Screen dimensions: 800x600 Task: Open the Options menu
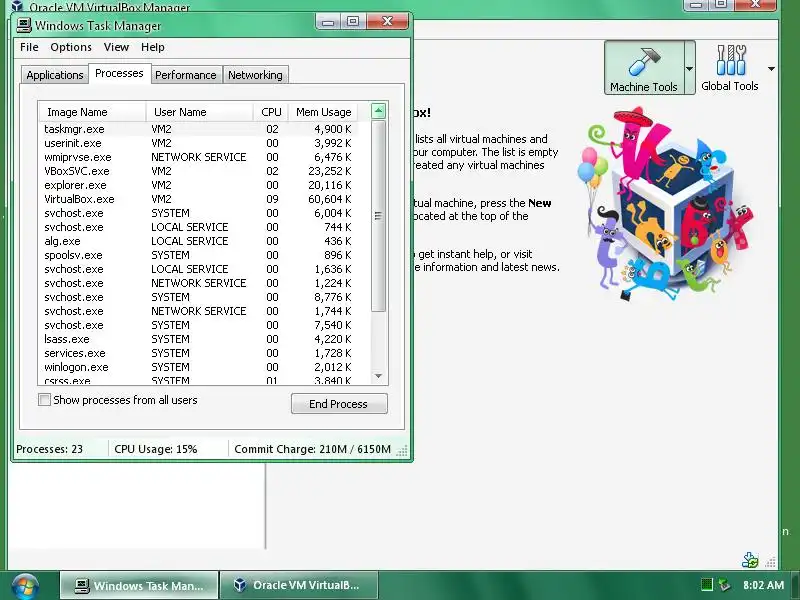71,47
